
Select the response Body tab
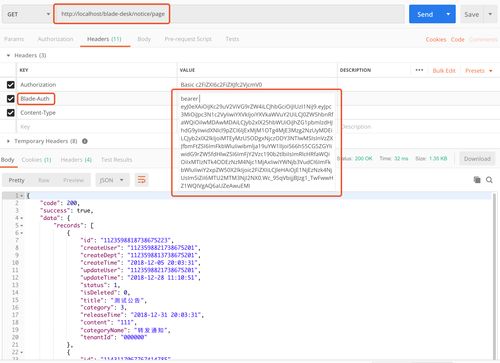(x=7, y=160)
